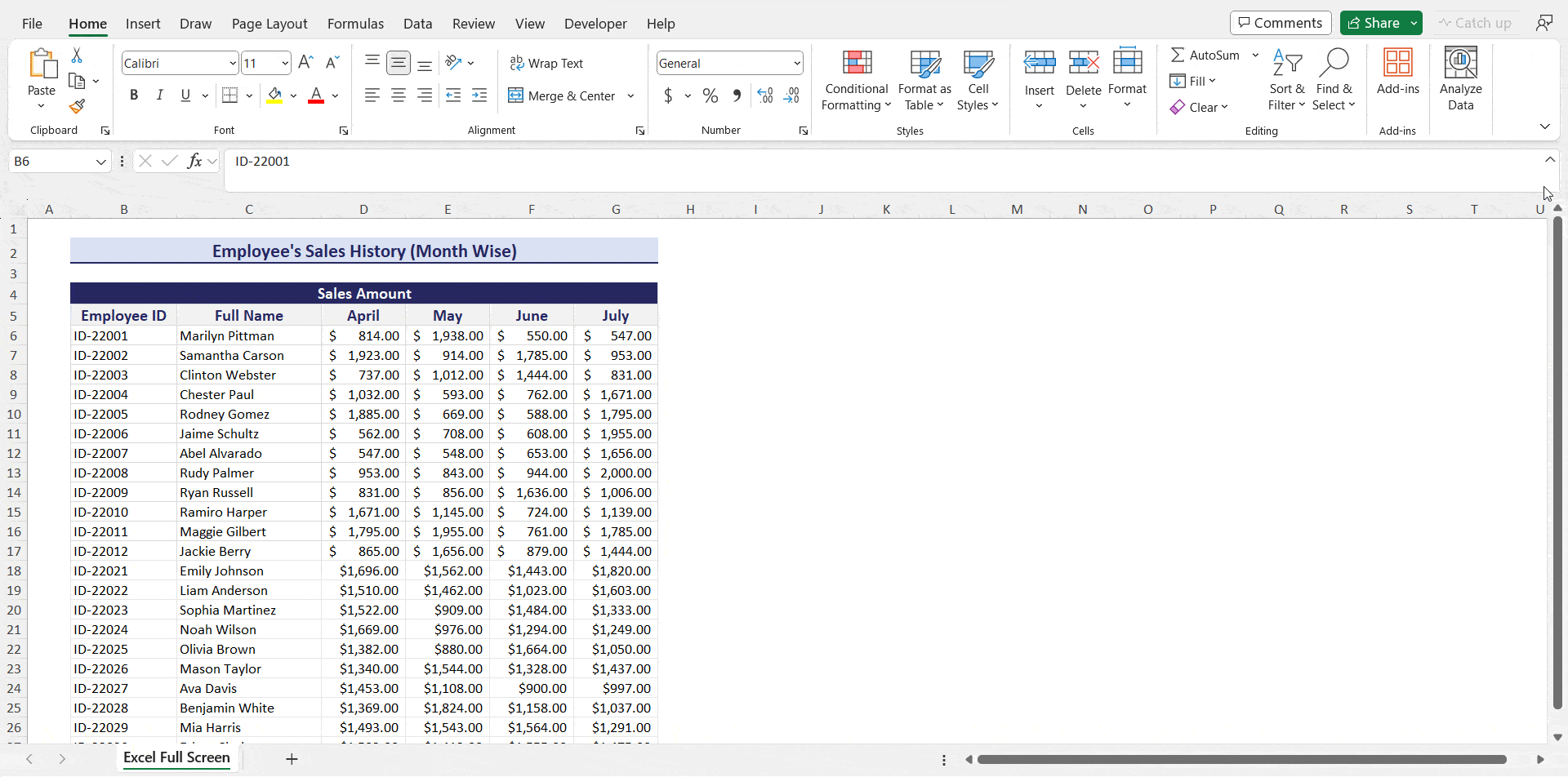
Task: Toggle Middle Align vertical alignment
Action: click(x=399, y=63)
